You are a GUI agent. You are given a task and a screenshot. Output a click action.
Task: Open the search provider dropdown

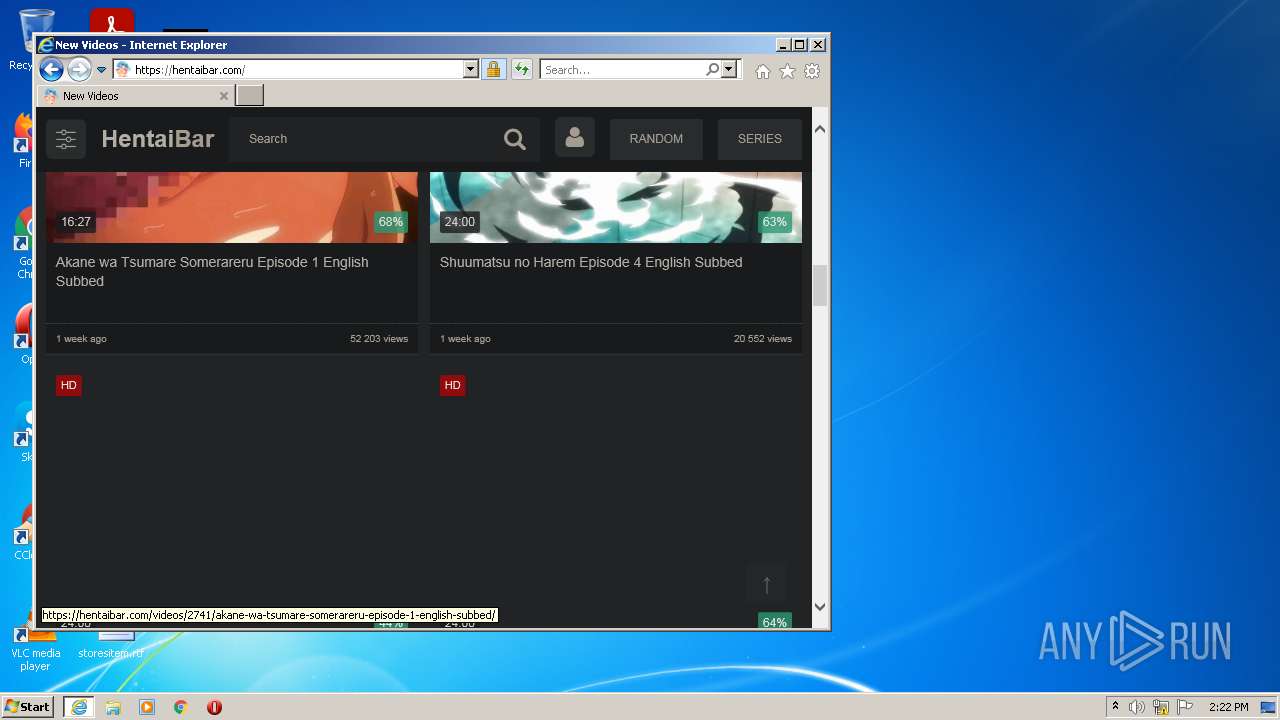[729, 70]
